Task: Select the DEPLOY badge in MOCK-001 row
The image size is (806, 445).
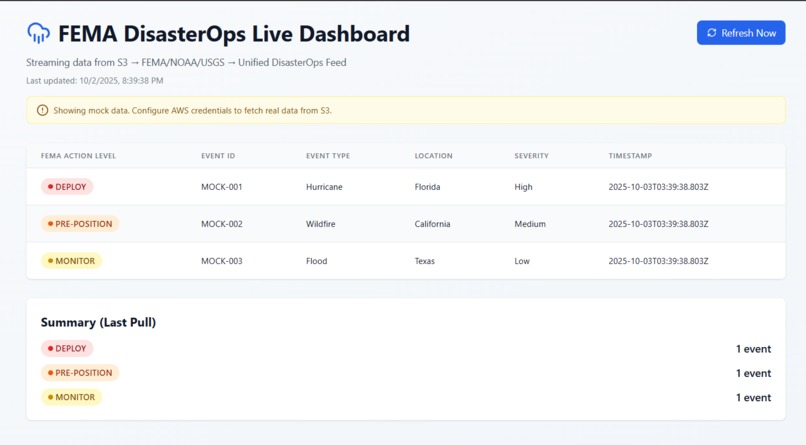Action: (x=67, y=187)
